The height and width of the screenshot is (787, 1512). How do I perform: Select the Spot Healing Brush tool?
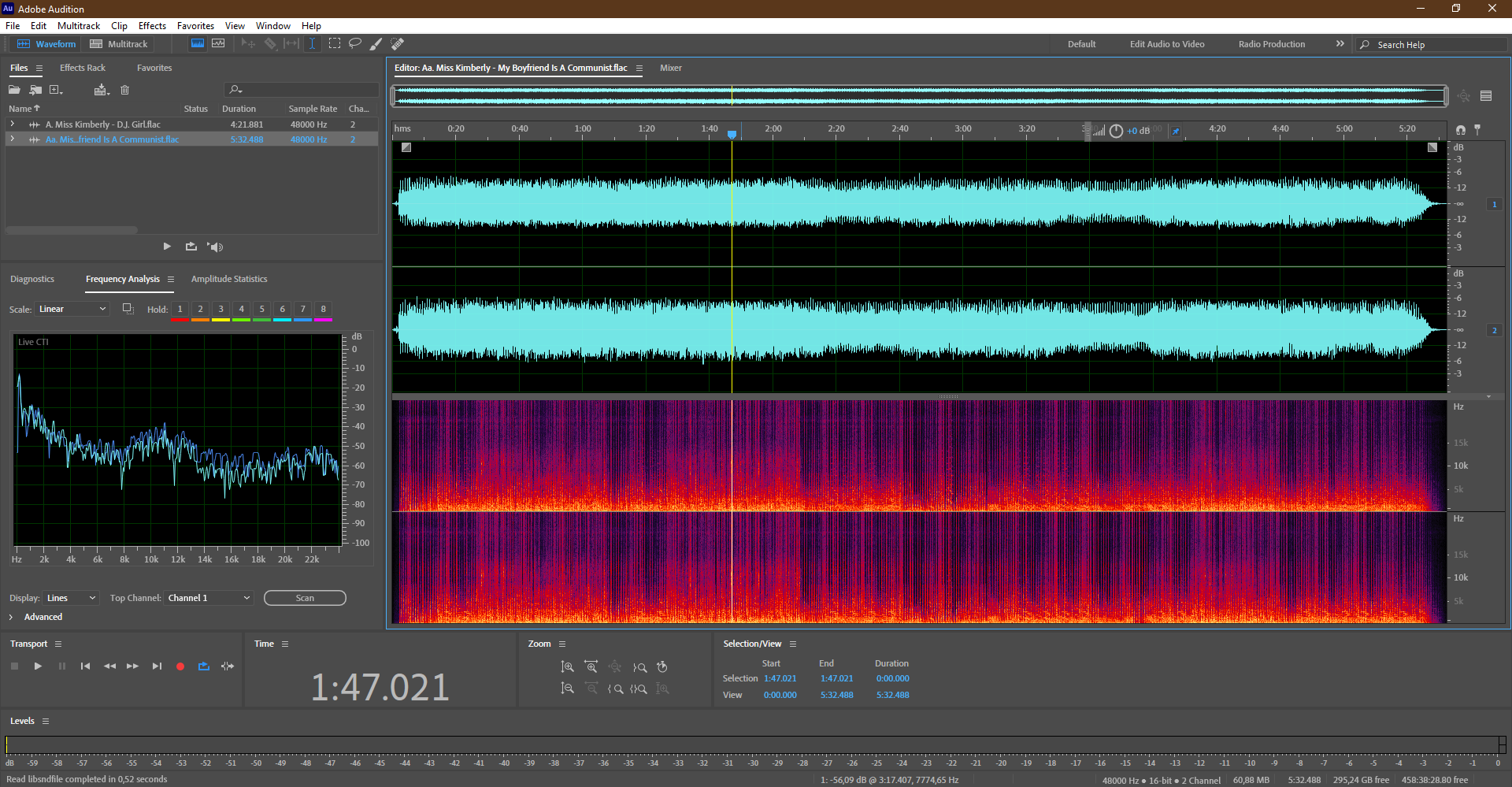tap(398, 44)
